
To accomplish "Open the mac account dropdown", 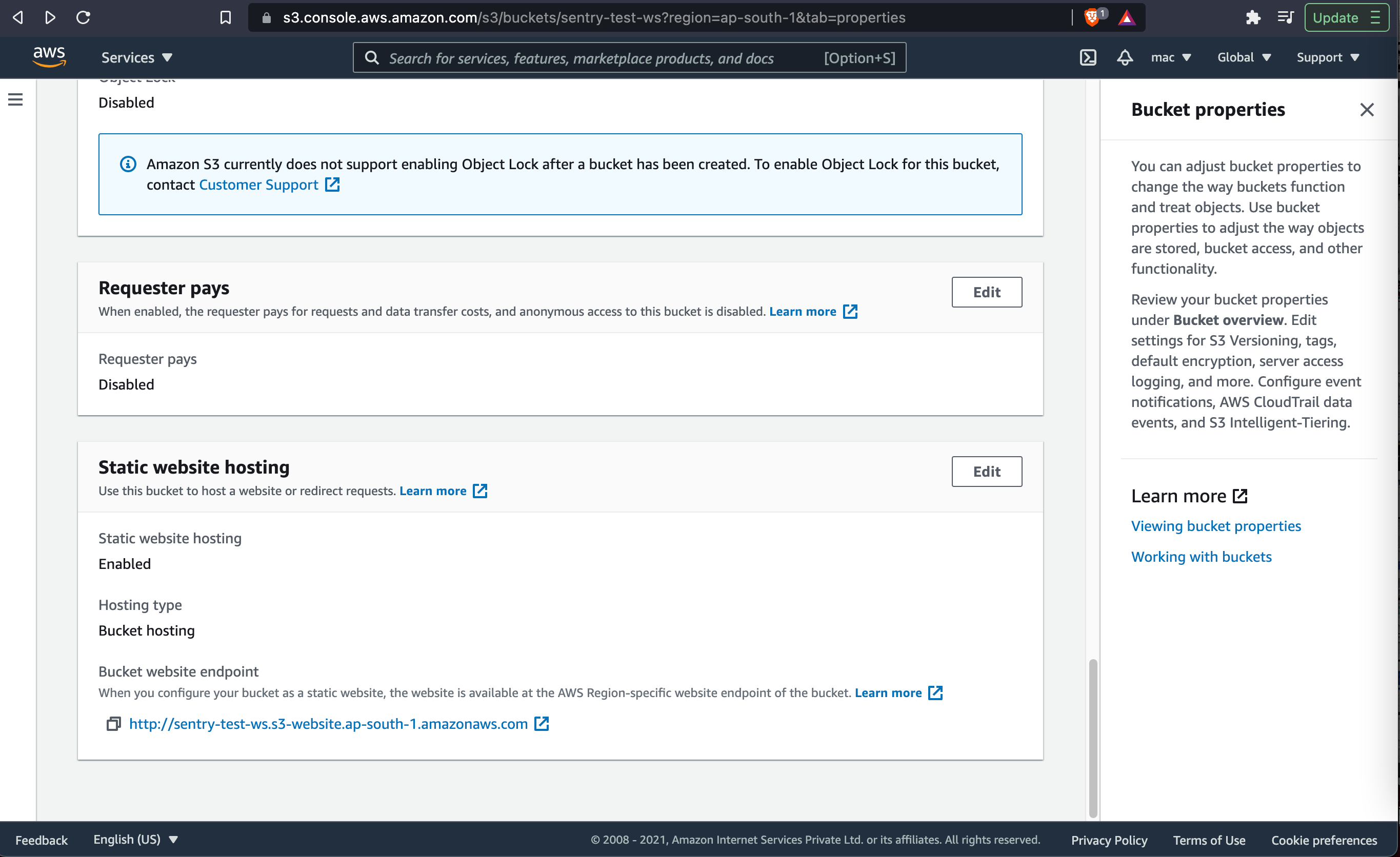I will 1170,57.
